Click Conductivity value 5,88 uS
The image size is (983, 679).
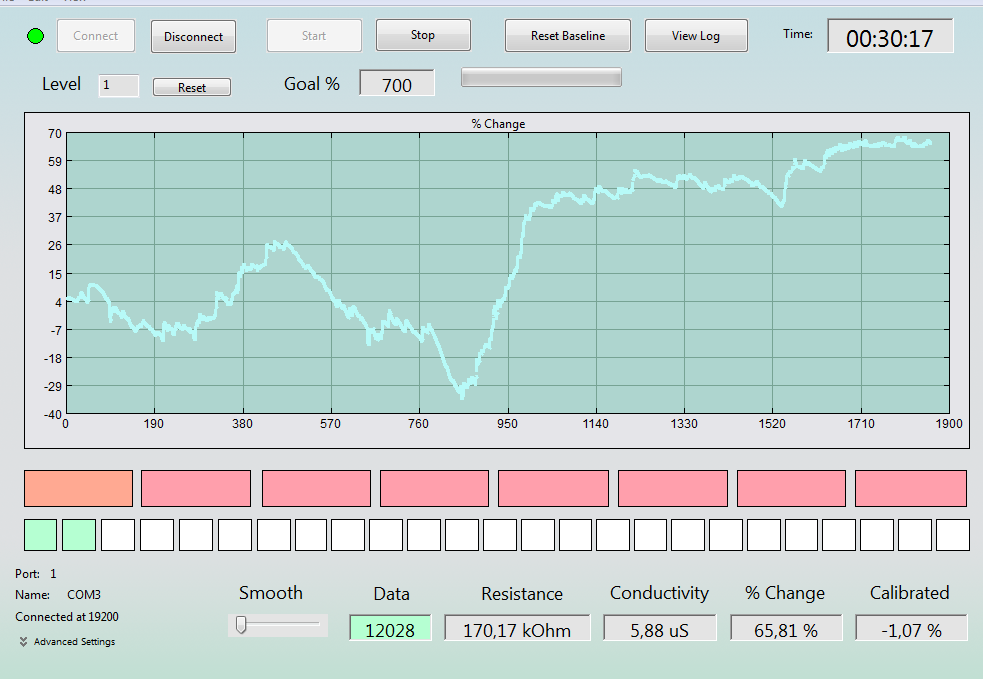[660, 628]
